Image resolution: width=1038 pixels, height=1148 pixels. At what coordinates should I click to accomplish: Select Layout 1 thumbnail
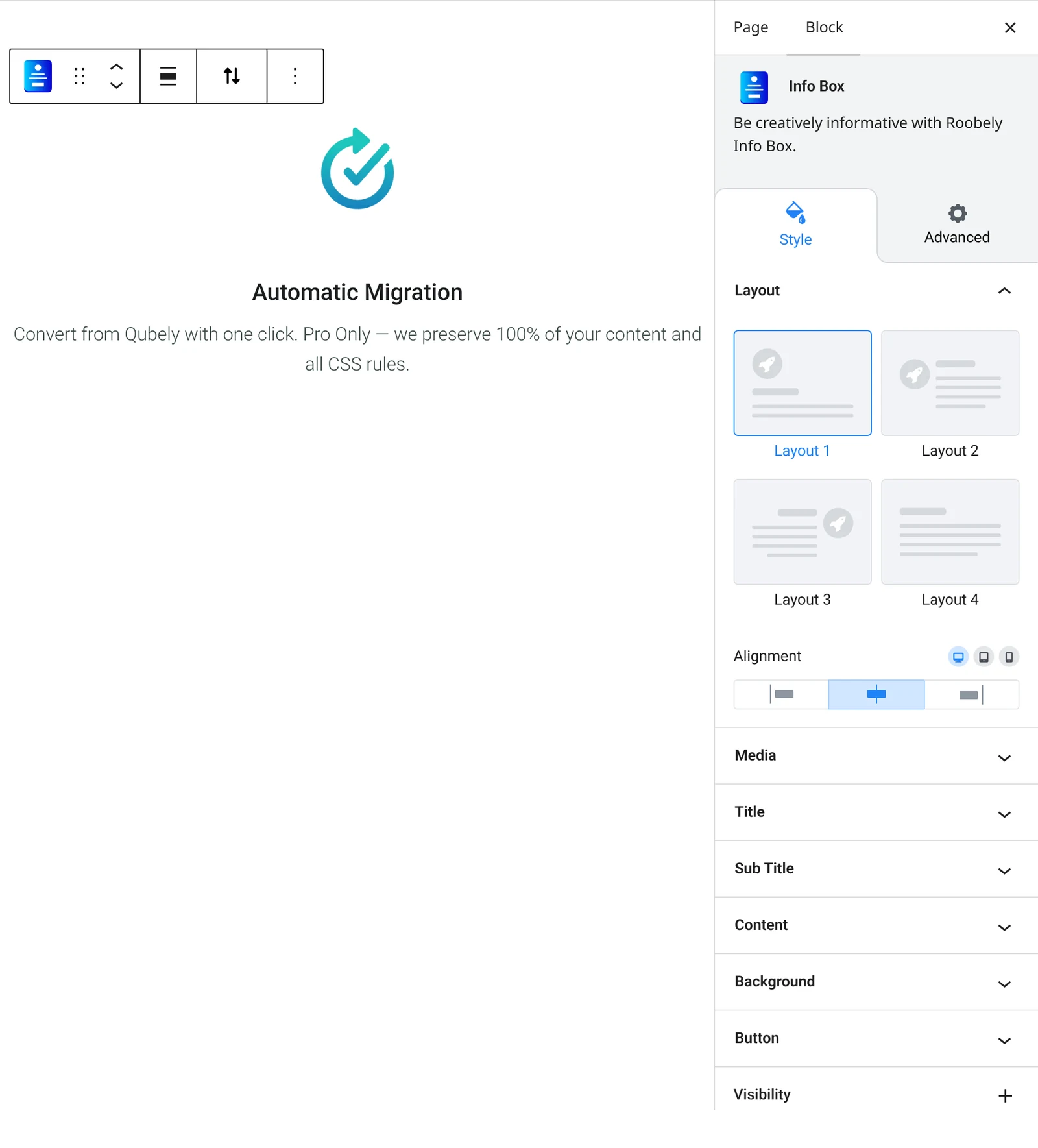(x=803, y=383)
